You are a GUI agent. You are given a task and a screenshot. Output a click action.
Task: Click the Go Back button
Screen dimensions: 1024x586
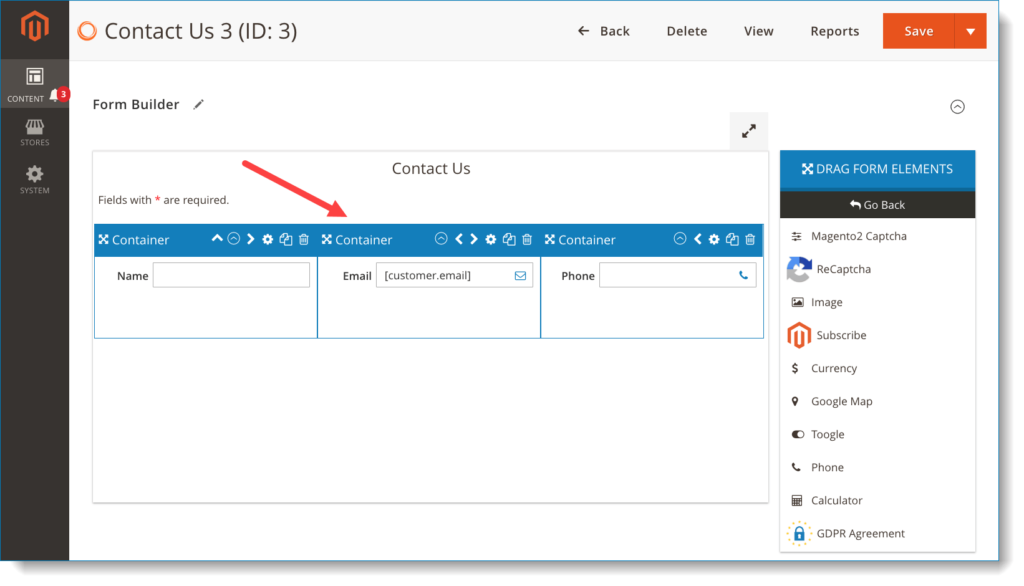click(x=877, y=204)
